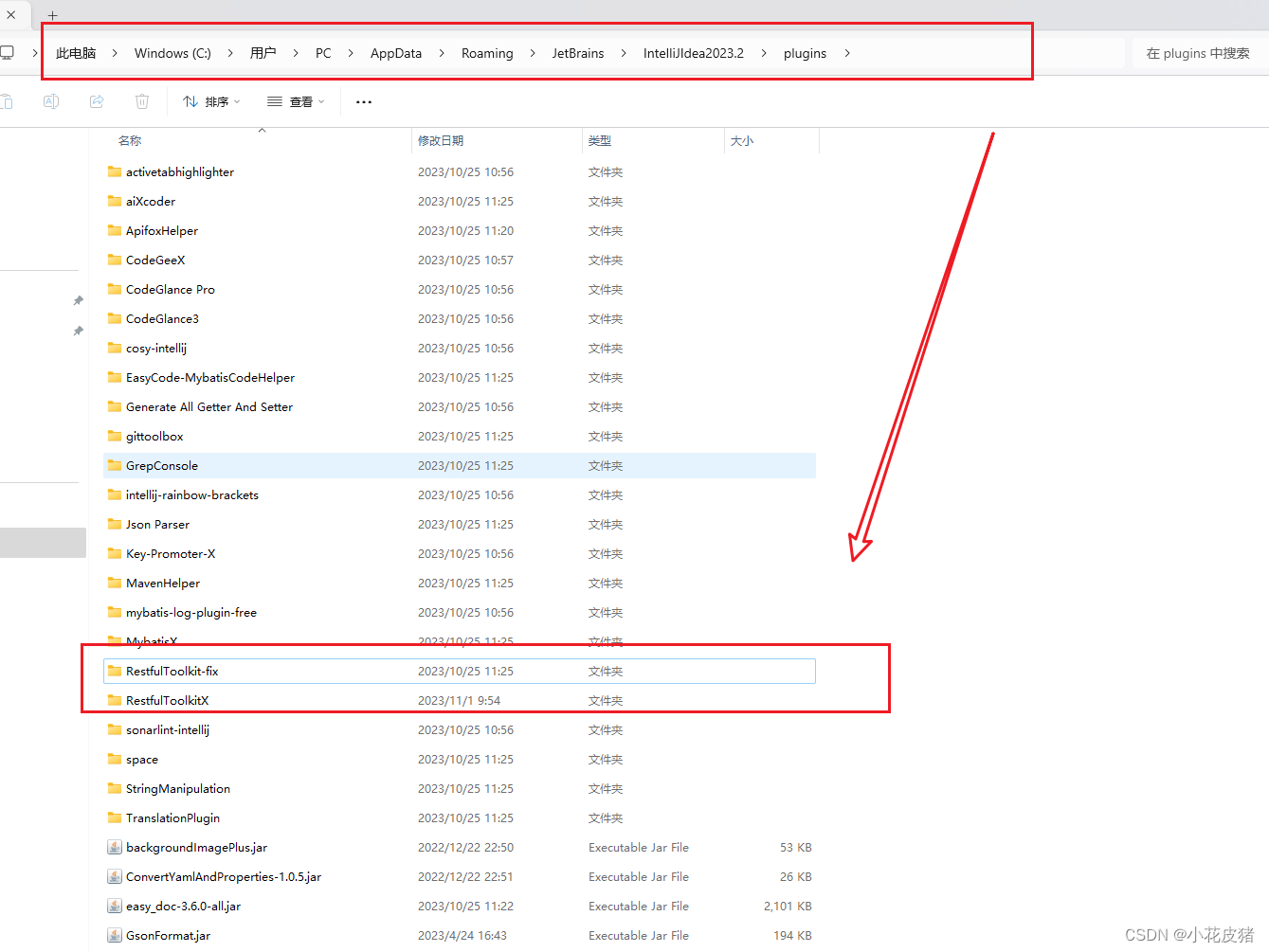This screenshot has width=1269, height=952.
Task: Select ConvertYamlAndProperties-1.0.5.jar file icon
Action: point(115,876)
